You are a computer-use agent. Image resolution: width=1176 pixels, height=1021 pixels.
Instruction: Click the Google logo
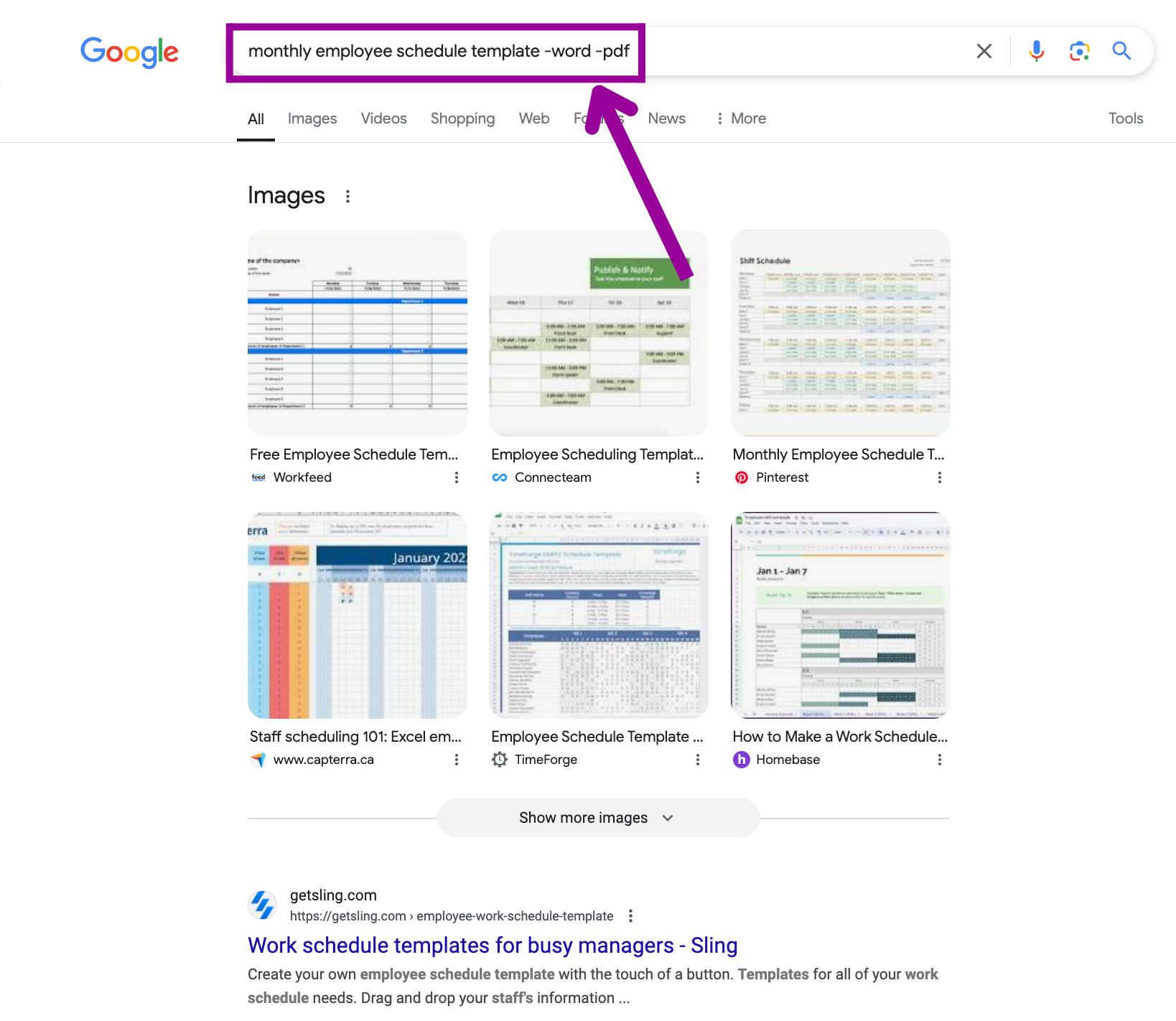coord(129,52)
